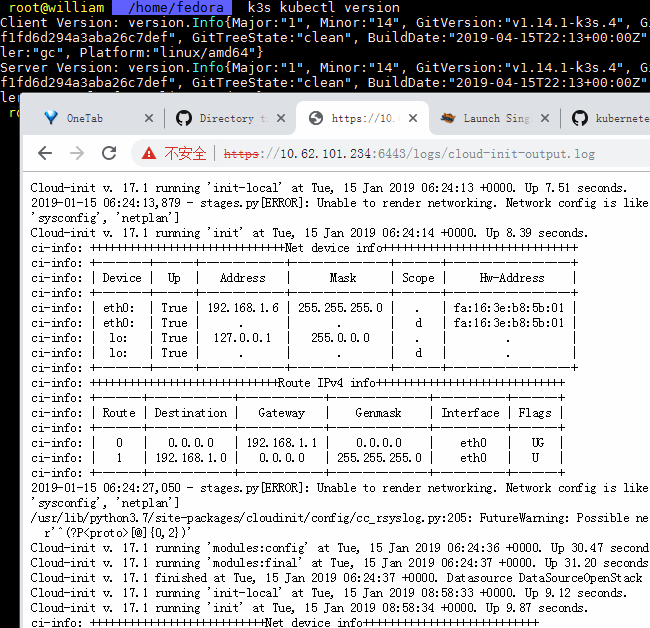Click the terminal path /home/fedora

(x=176, y=7)
